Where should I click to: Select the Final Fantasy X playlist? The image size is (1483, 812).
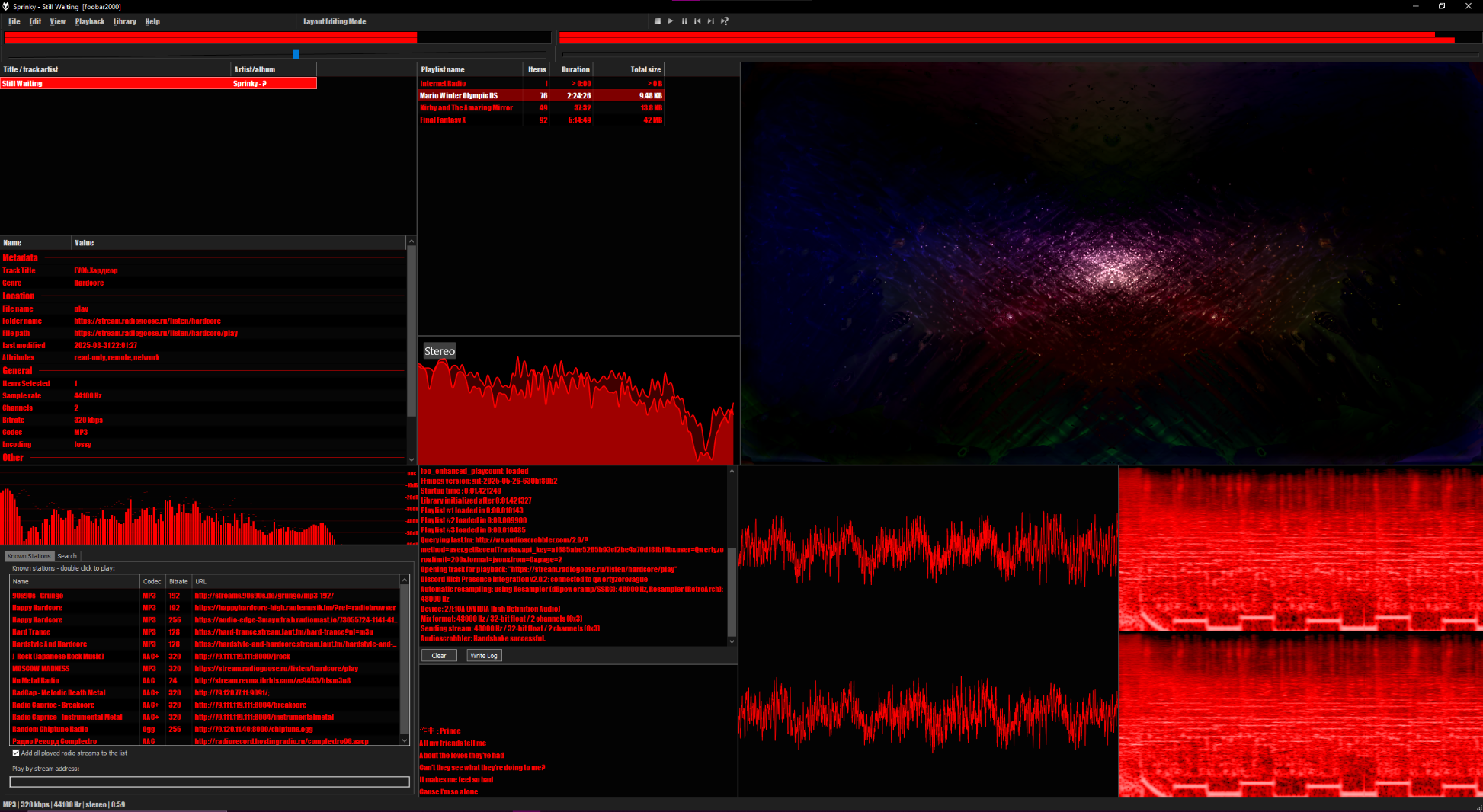tap(443, 120)
